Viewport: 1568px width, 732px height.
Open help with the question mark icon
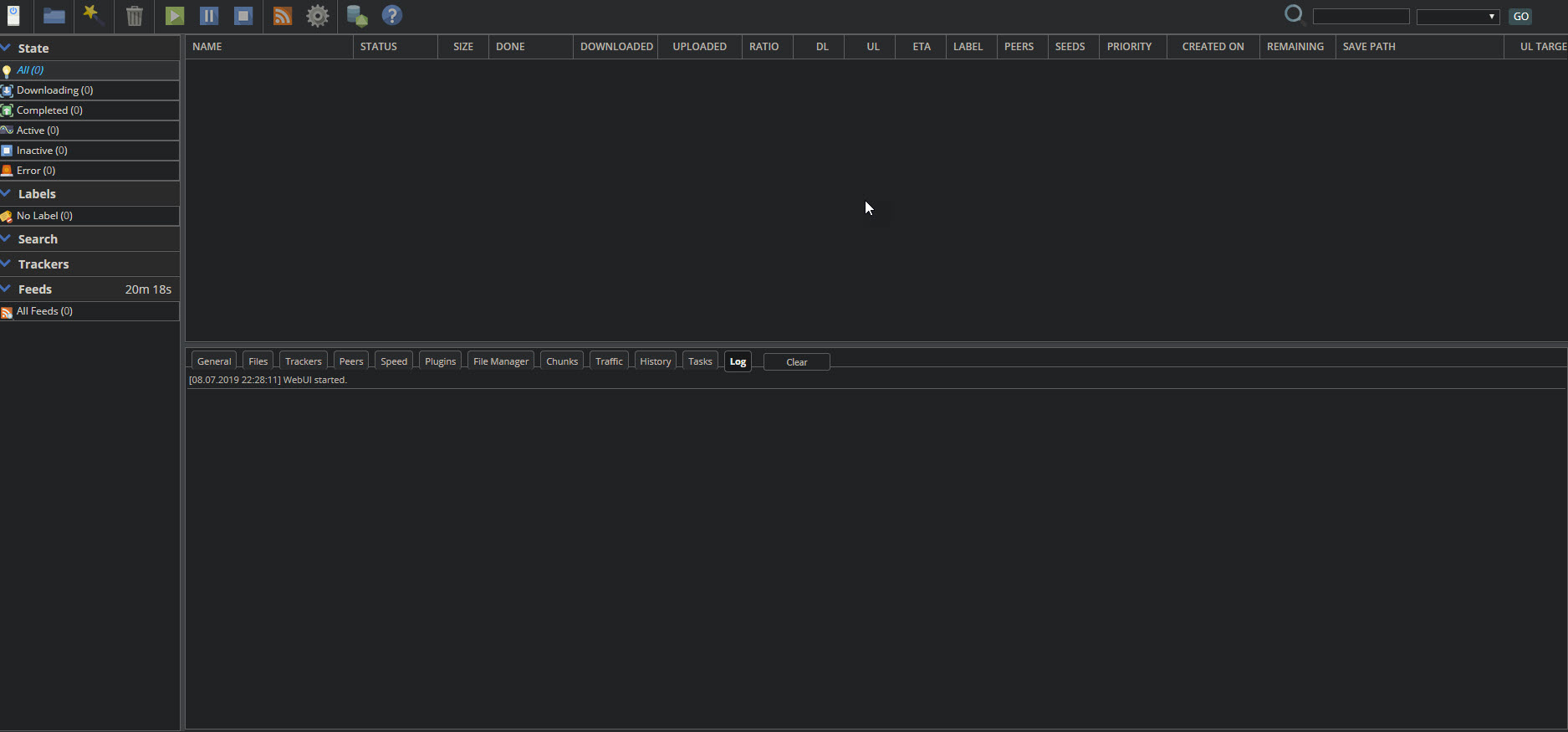pyautogui.click(x=392, y=16)
